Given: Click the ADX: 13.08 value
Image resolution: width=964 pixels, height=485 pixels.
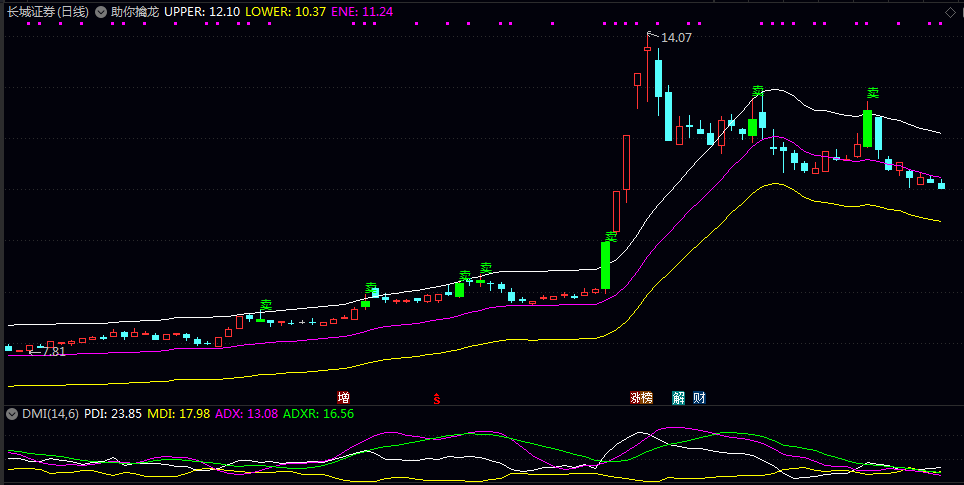Looking at the screenshot, I should pos(245,414).
